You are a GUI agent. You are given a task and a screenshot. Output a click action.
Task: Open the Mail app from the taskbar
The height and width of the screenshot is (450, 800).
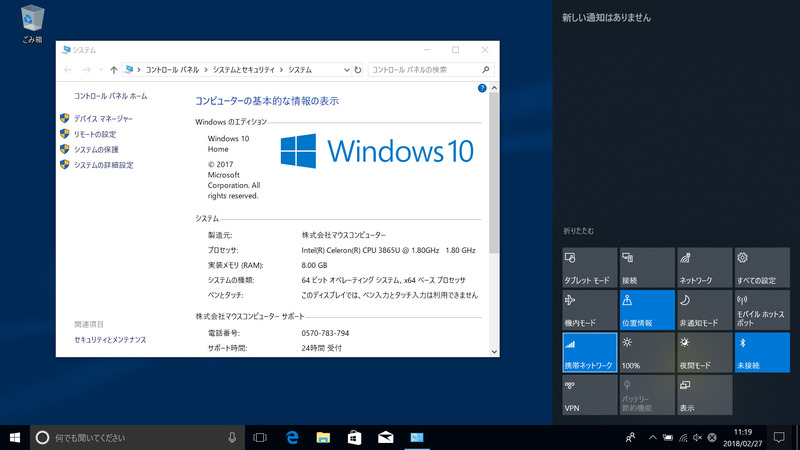pos(386,437)
